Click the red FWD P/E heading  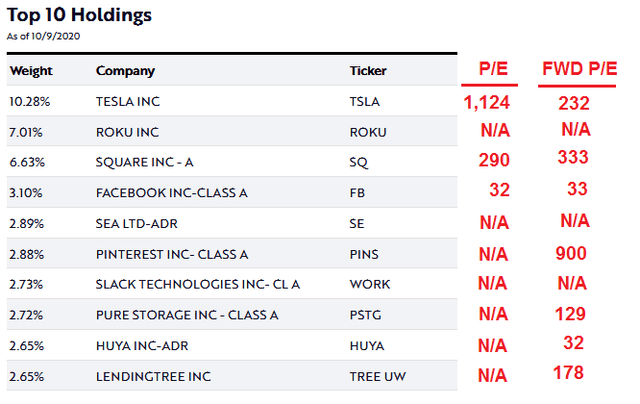pos(580,69)
